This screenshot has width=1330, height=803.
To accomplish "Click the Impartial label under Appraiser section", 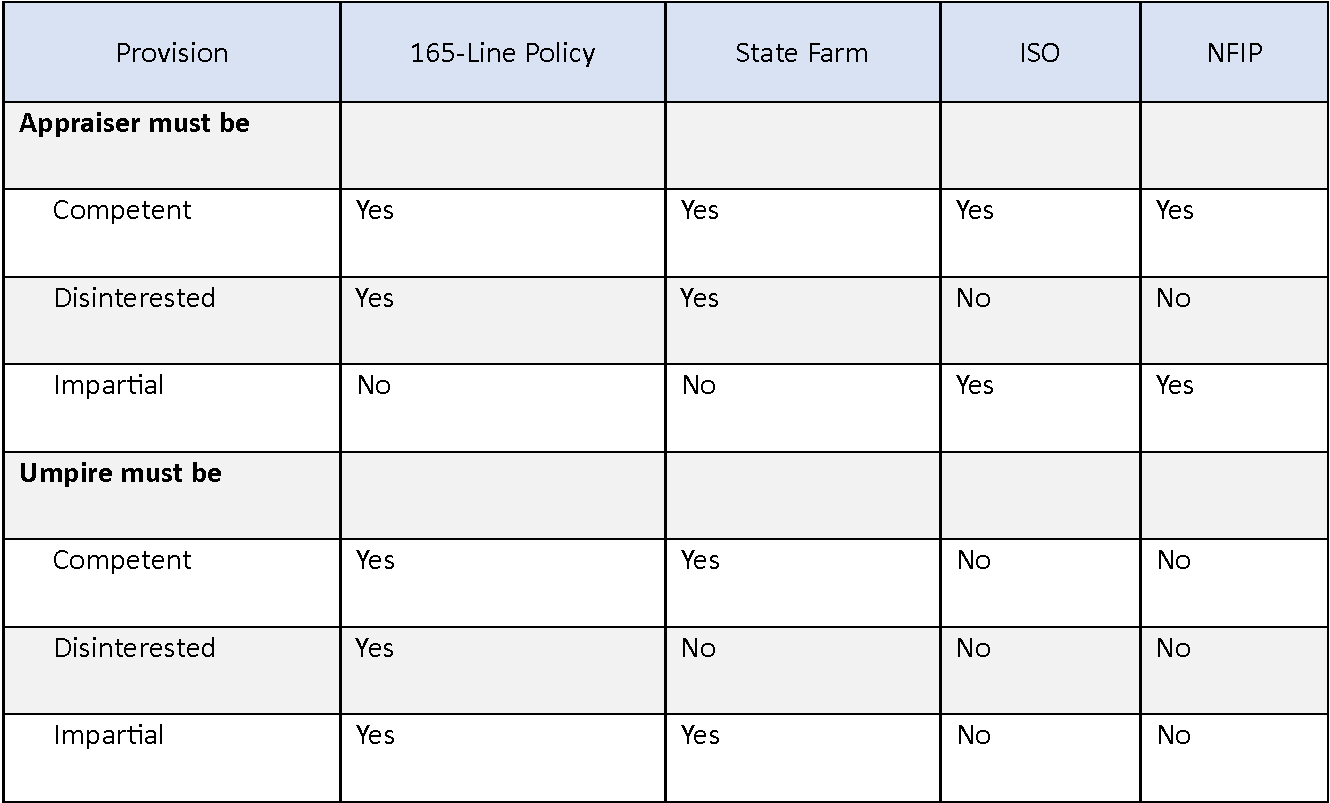I will tap(108, 385).
